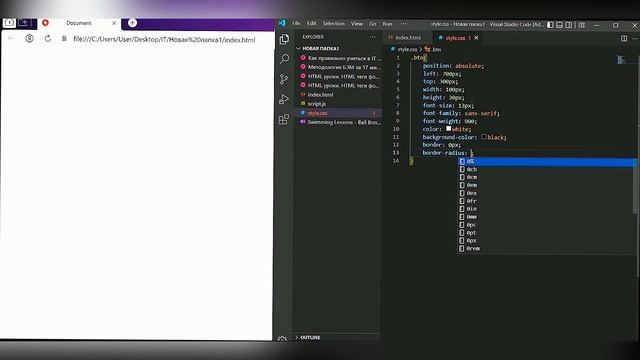The width and height of the screenshot is (640, 360).
Task: Select style.css in the file explorer
Action: [x=339, y=113]
